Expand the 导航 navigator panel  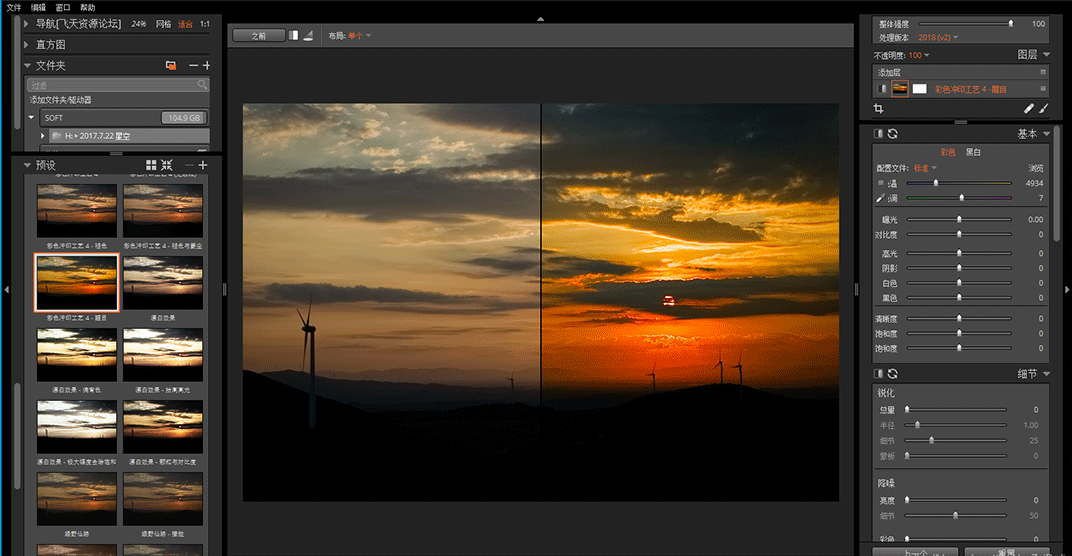(x=27, y=24)
